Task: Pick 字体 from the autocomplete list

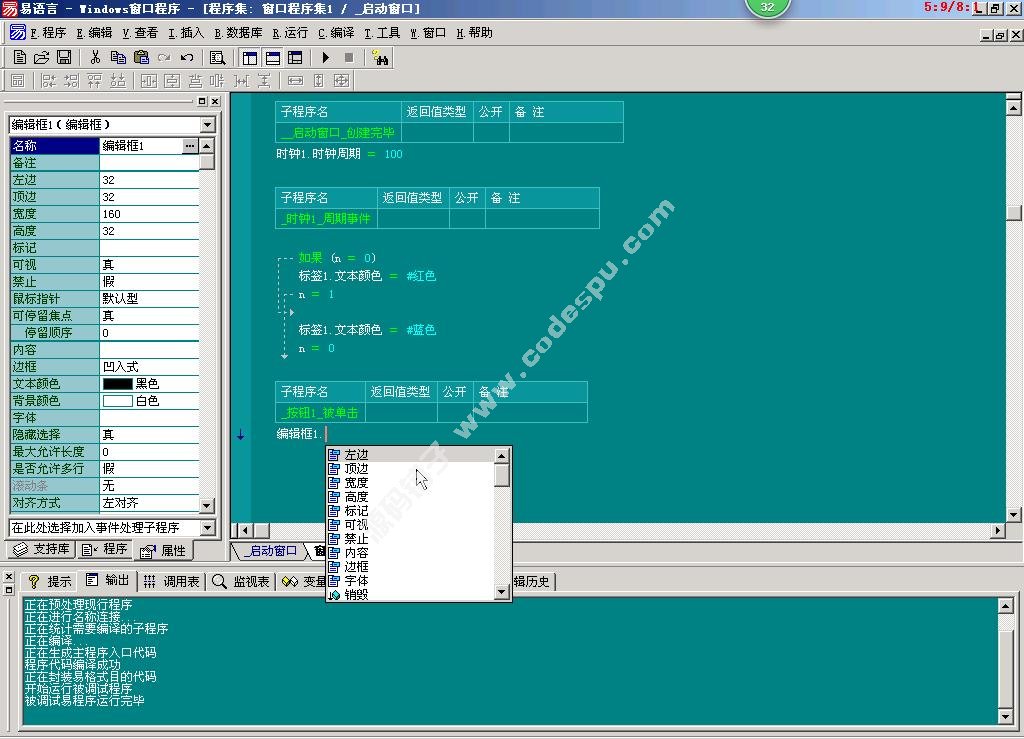Action: point(410,580)
